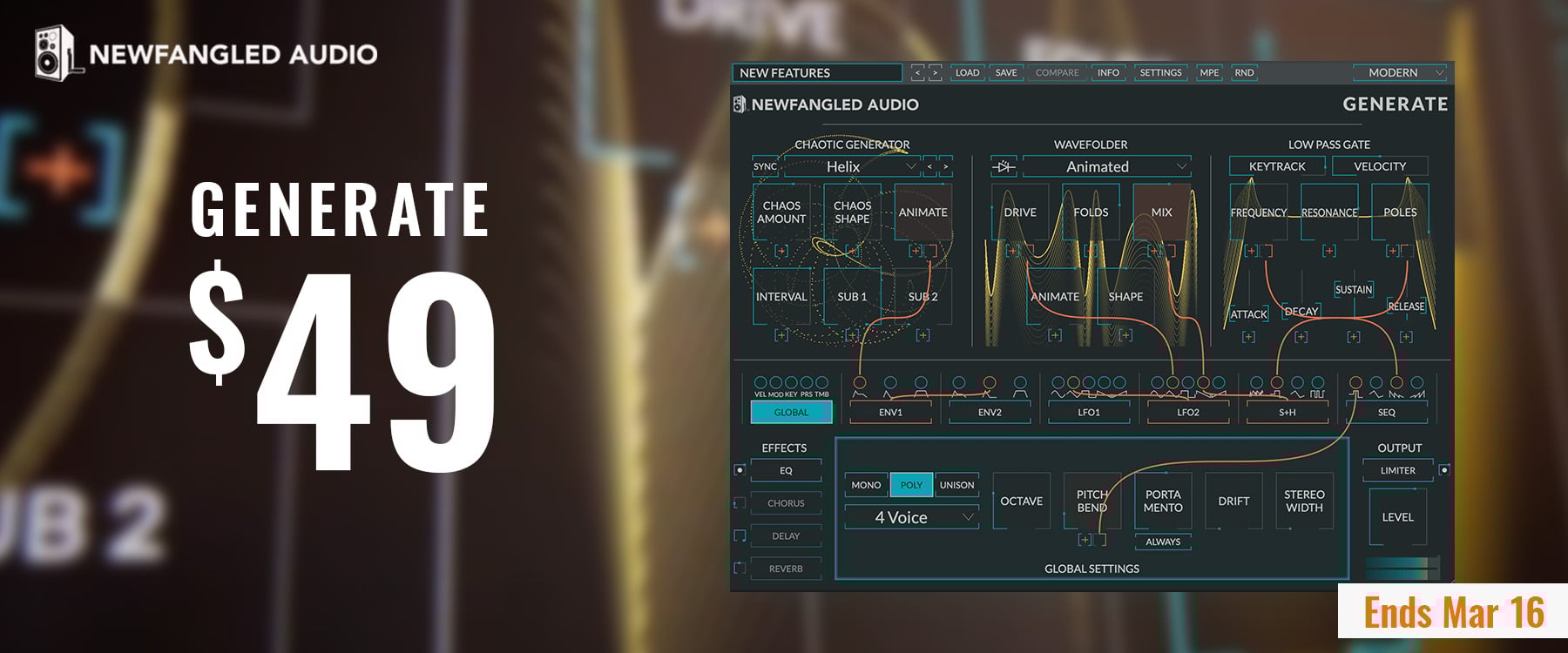
Task: Select POLY voice mode
Action: coord(911,485)
